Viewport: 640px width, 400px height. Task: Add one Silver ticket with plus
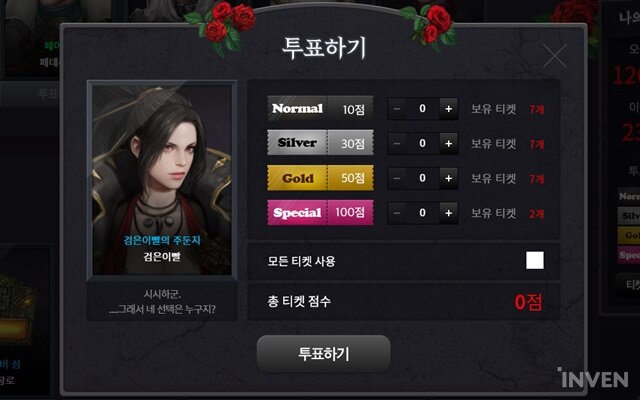pyautogui.click(x=448, y=143)
